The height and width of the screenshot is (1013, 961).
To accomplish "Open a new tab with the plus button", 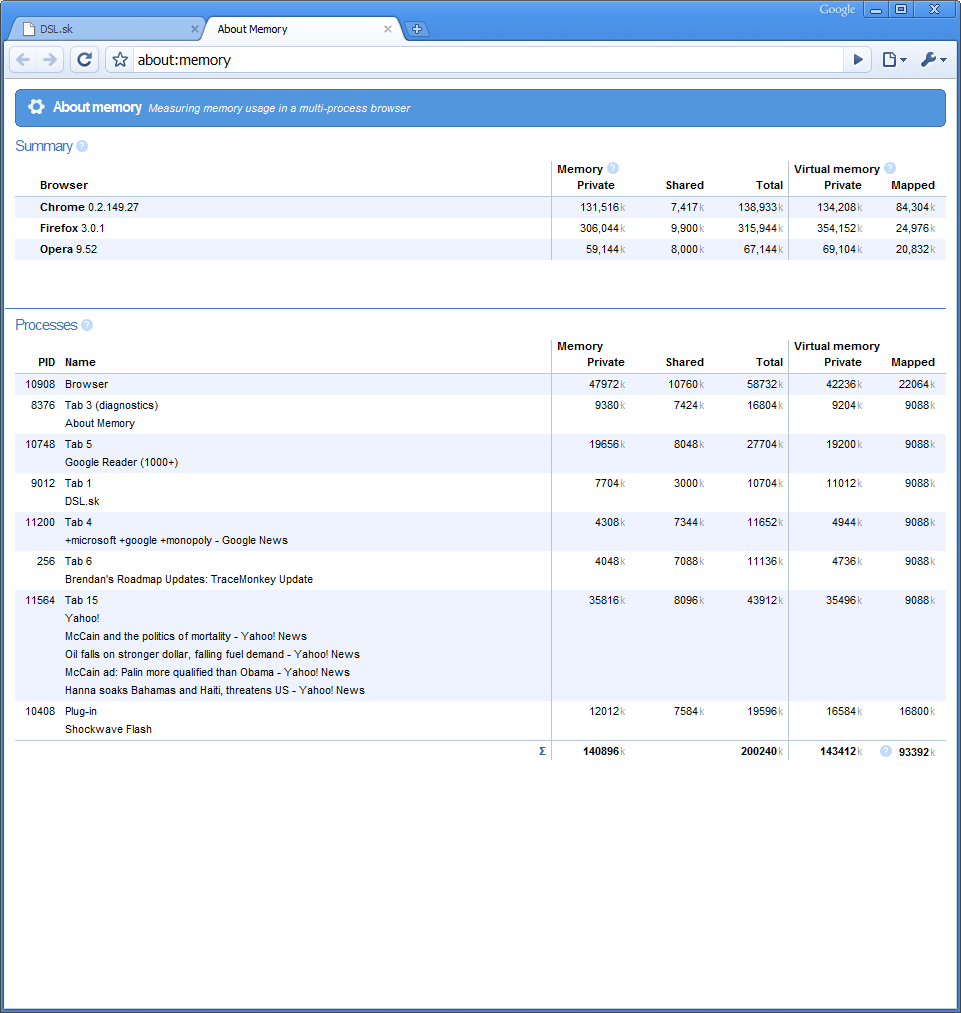I will (x=417, y=29).
